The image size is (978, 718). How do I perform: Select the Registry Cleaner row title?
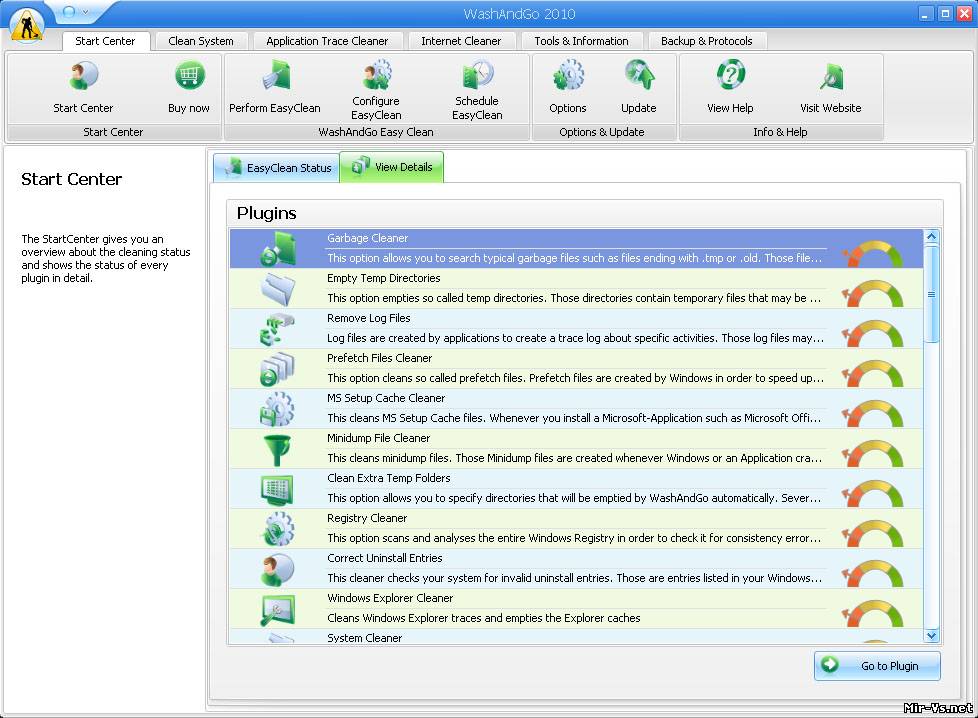(367, 518)
